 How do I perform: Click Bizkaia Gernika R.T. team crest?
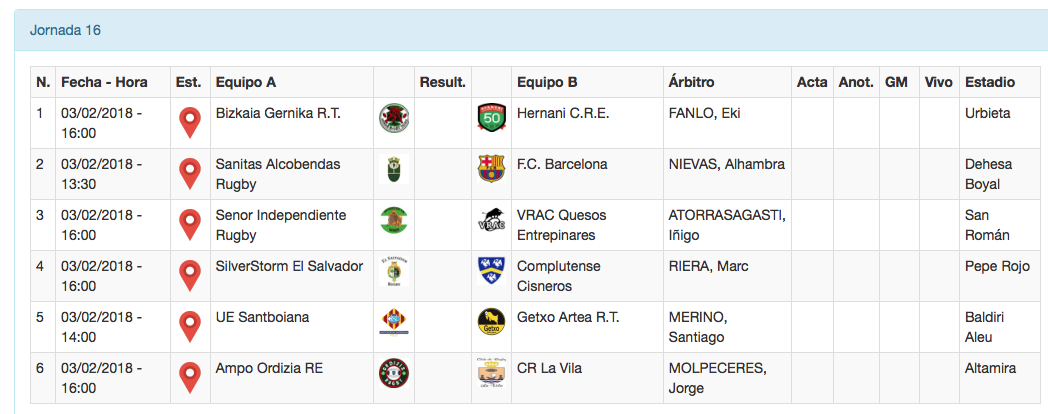click(x=394, y=119)
